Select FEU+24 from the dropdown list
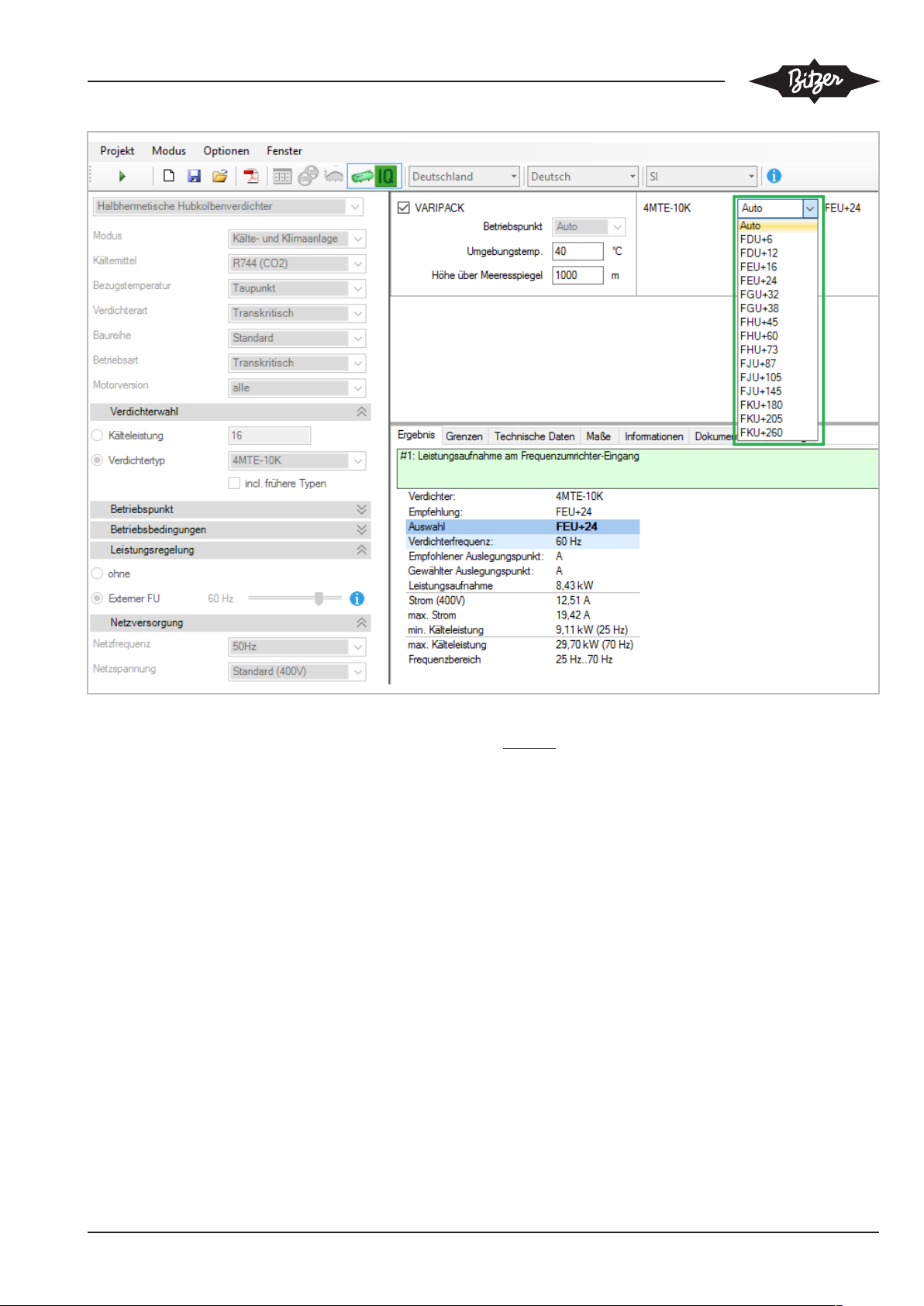 pos(777,281)
